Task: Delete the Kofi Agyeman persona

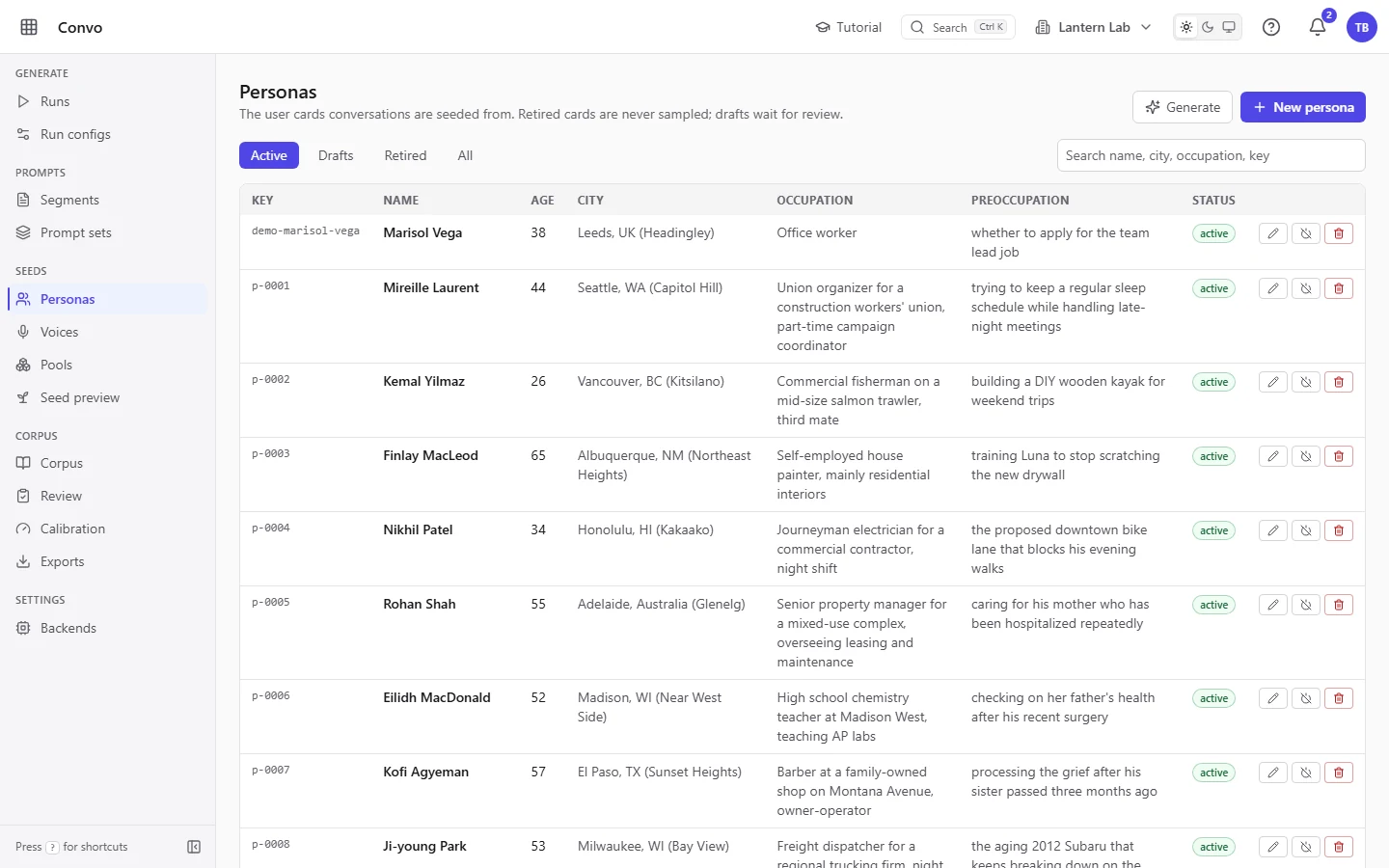Action: pos(1339,773)
